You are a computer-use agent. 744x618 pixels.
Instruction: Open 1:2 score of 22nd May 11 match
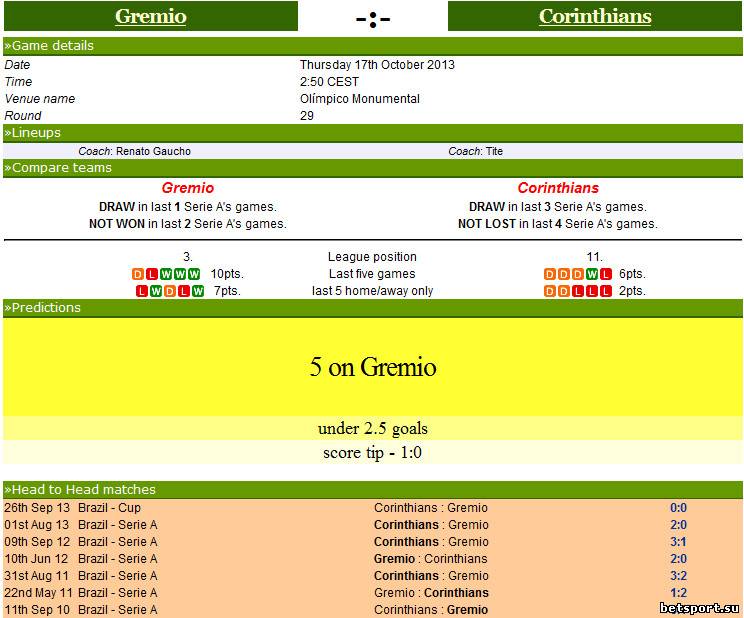click(x=679, y=593)
